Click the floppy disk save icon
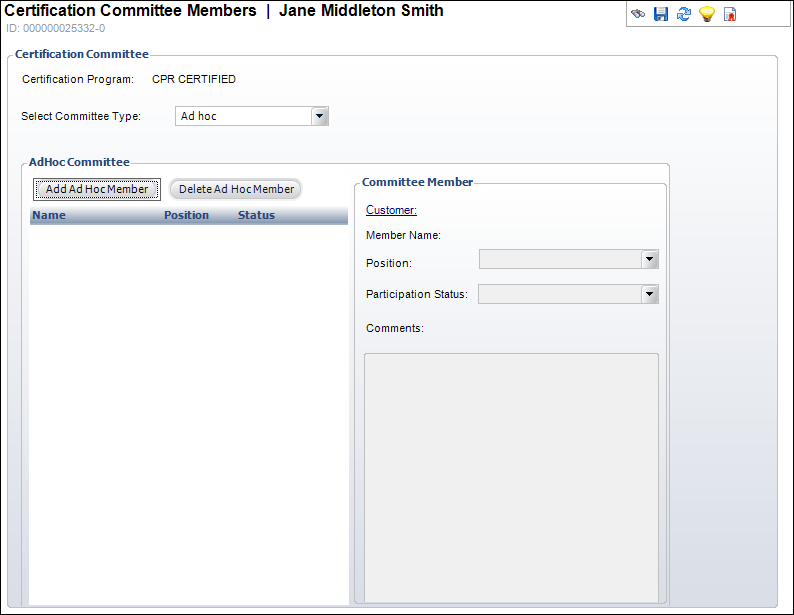The height and width of the screenshot is (615, 794). click(x=660, y=15)
